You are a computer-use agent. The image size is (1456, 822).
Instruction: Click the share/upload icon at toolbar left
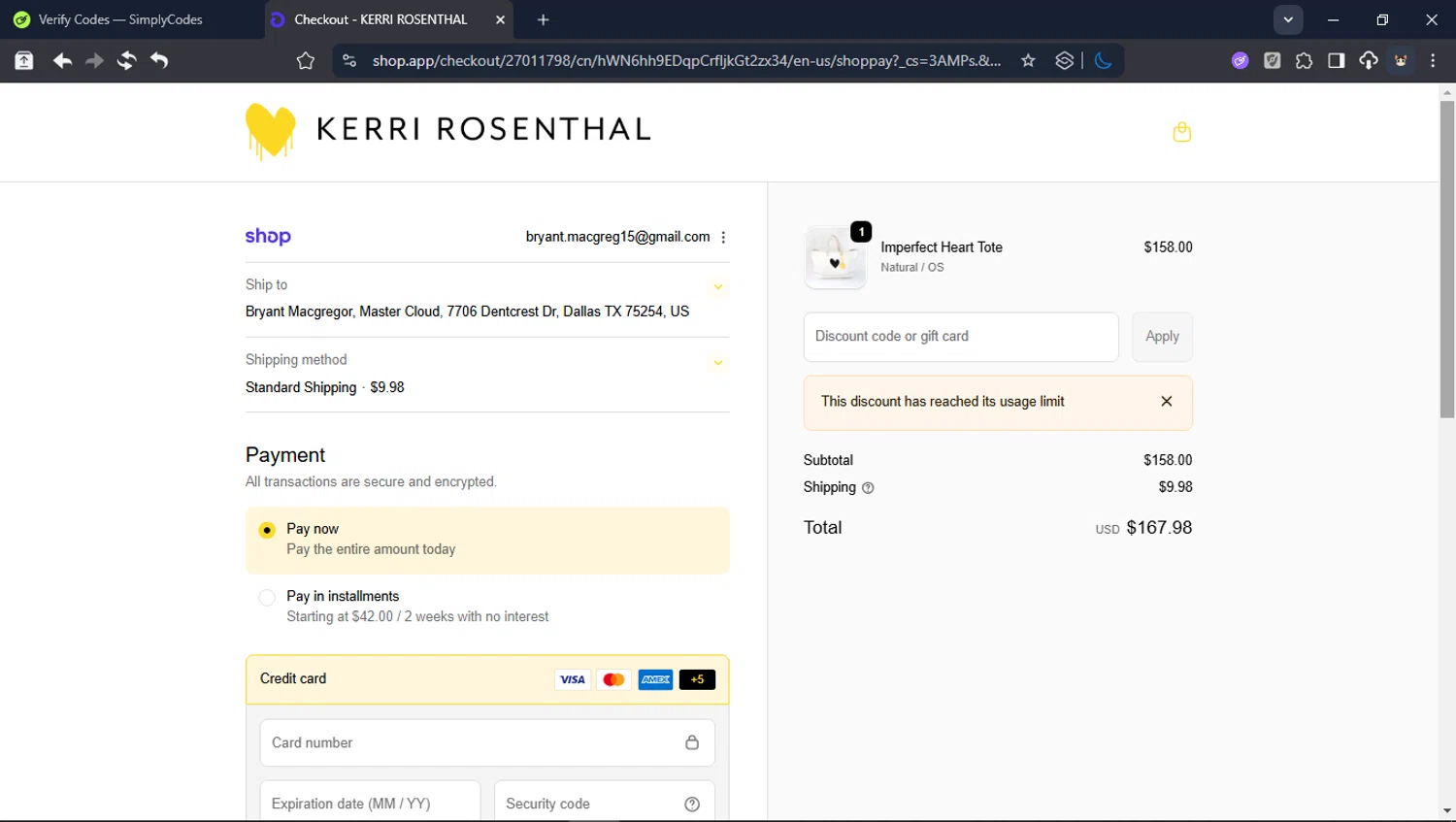[24, 61]
